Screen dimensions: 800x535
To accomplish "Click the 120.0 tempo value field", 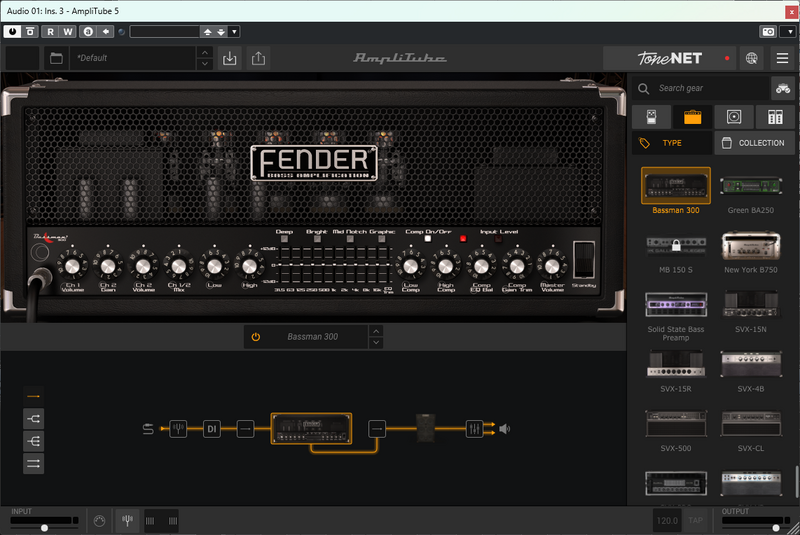I will [667, 520].
